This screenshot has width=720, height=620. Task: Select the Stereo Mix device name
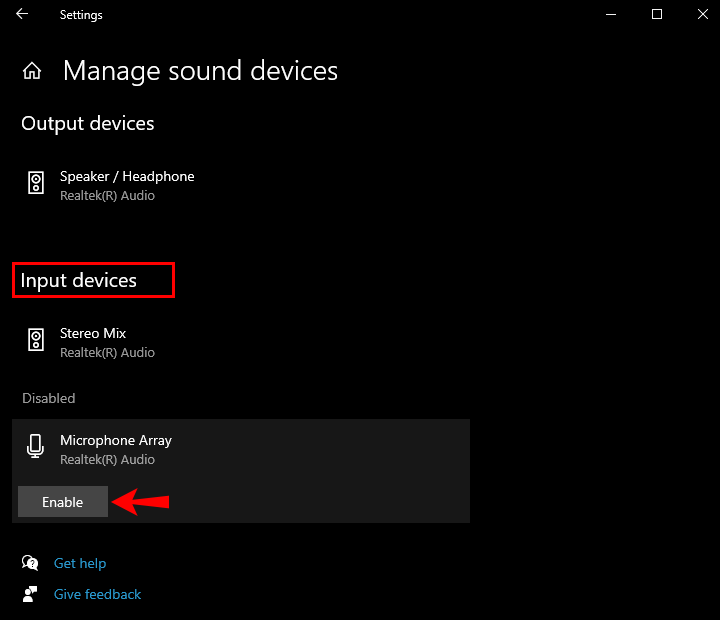tap(93, 333)
